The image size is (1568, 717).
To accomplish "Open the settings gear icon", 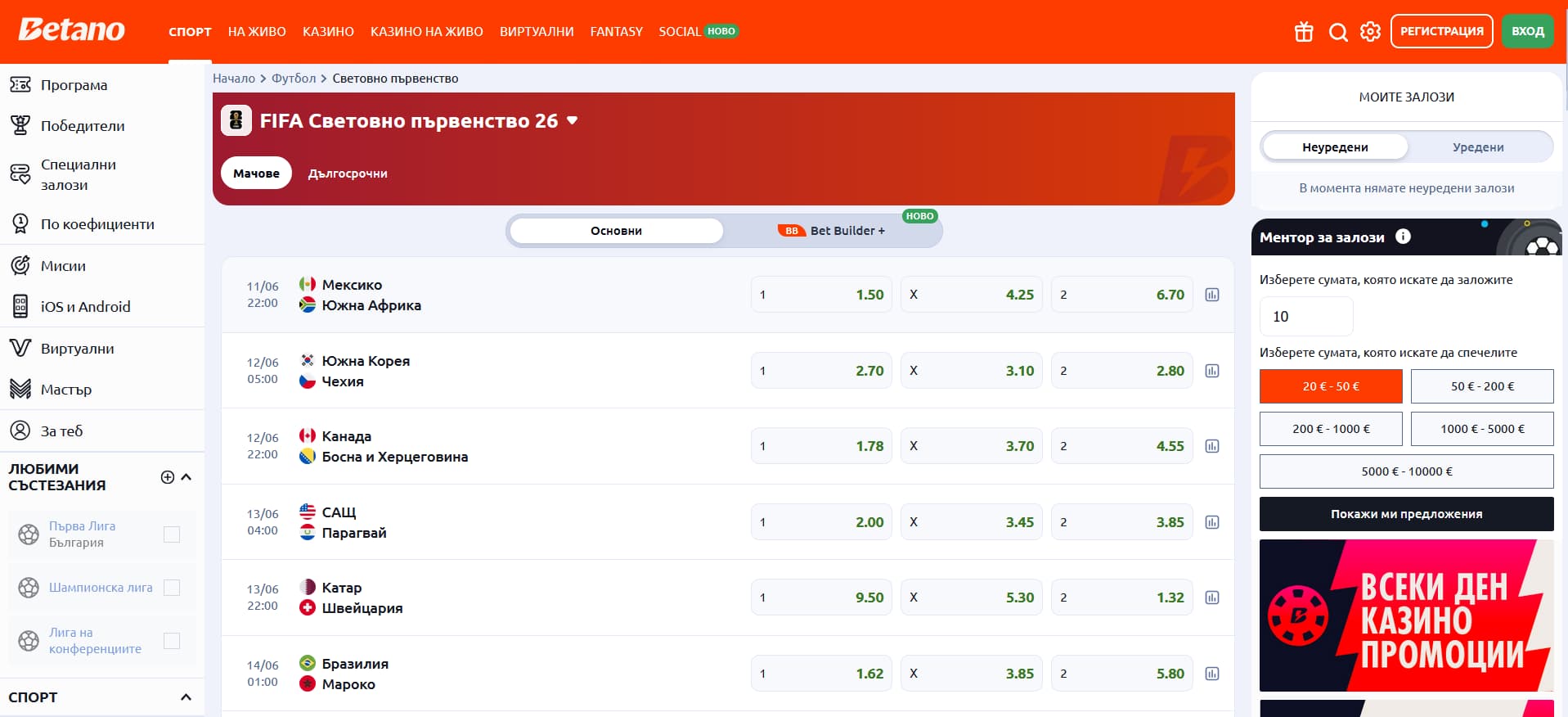I will (1370, 32).
